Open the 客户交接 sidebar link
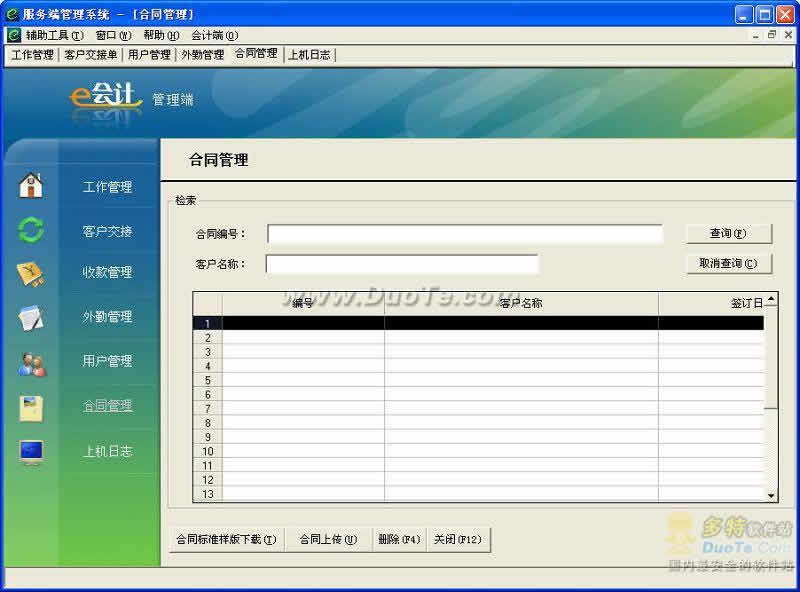 (108, 232)
